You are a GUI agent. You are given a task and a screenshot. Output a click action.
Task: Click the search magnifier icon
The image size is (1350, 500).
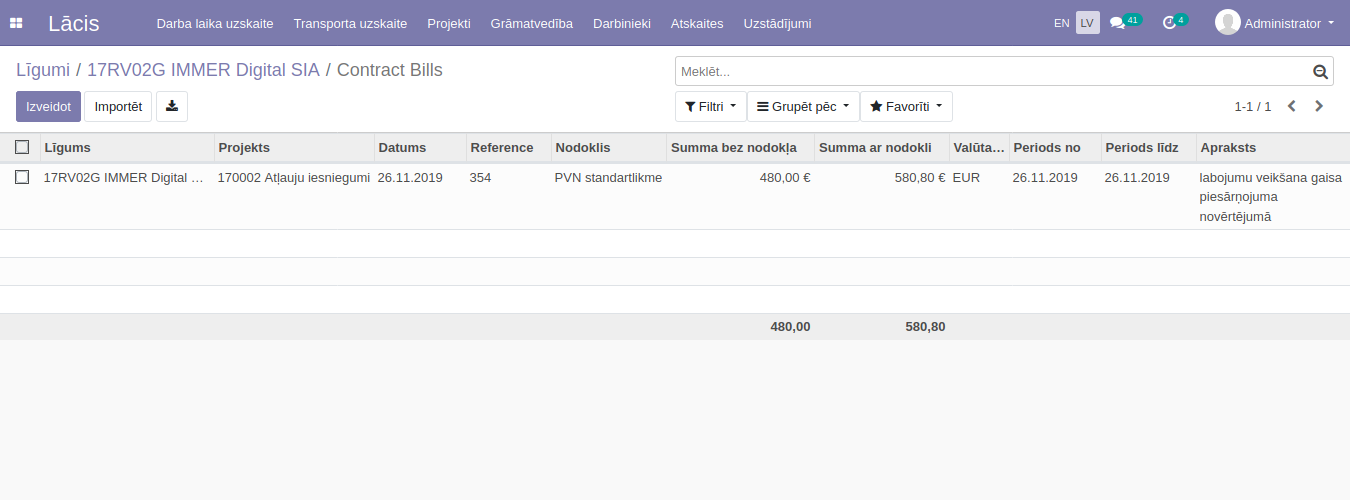coord(1320,72)
